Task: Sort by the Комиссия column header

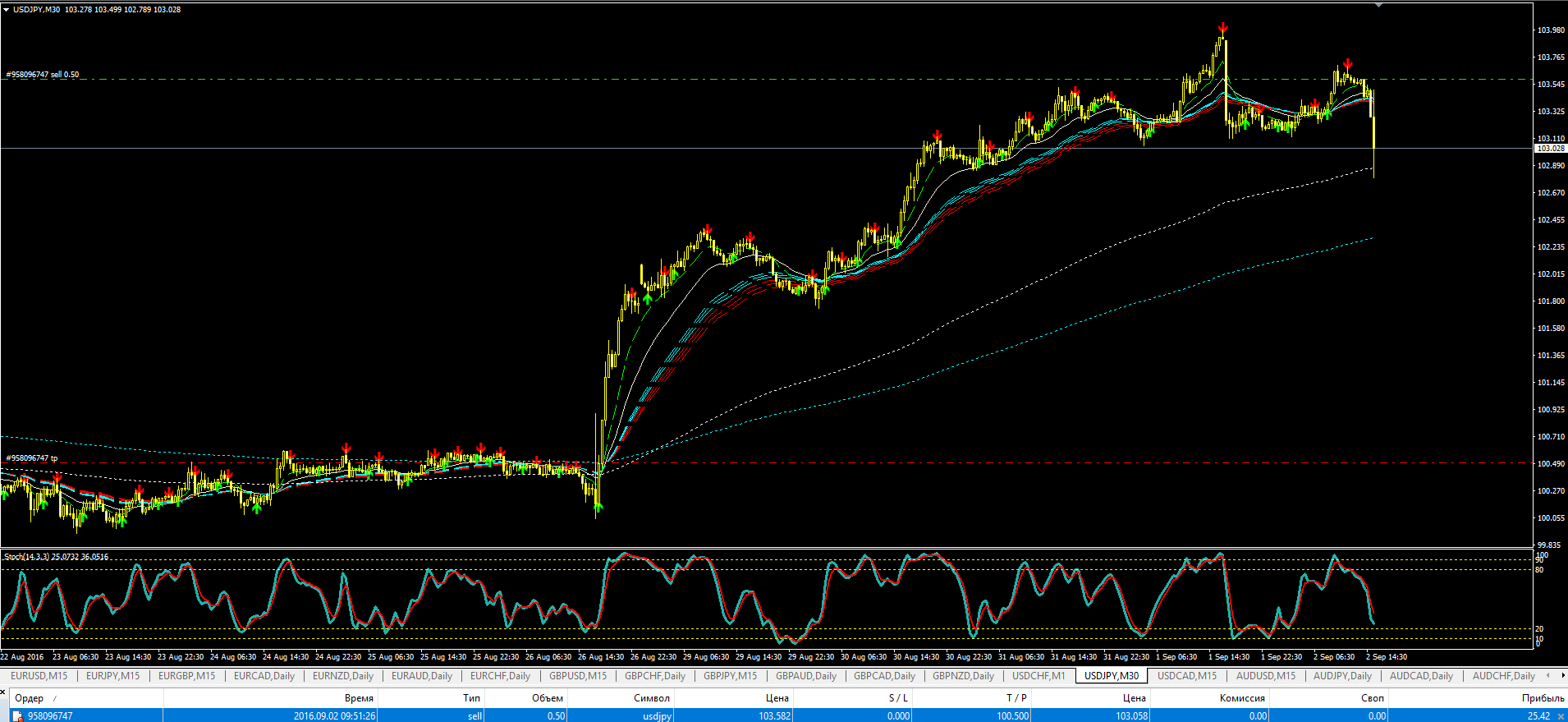Action: point(1242,698)
